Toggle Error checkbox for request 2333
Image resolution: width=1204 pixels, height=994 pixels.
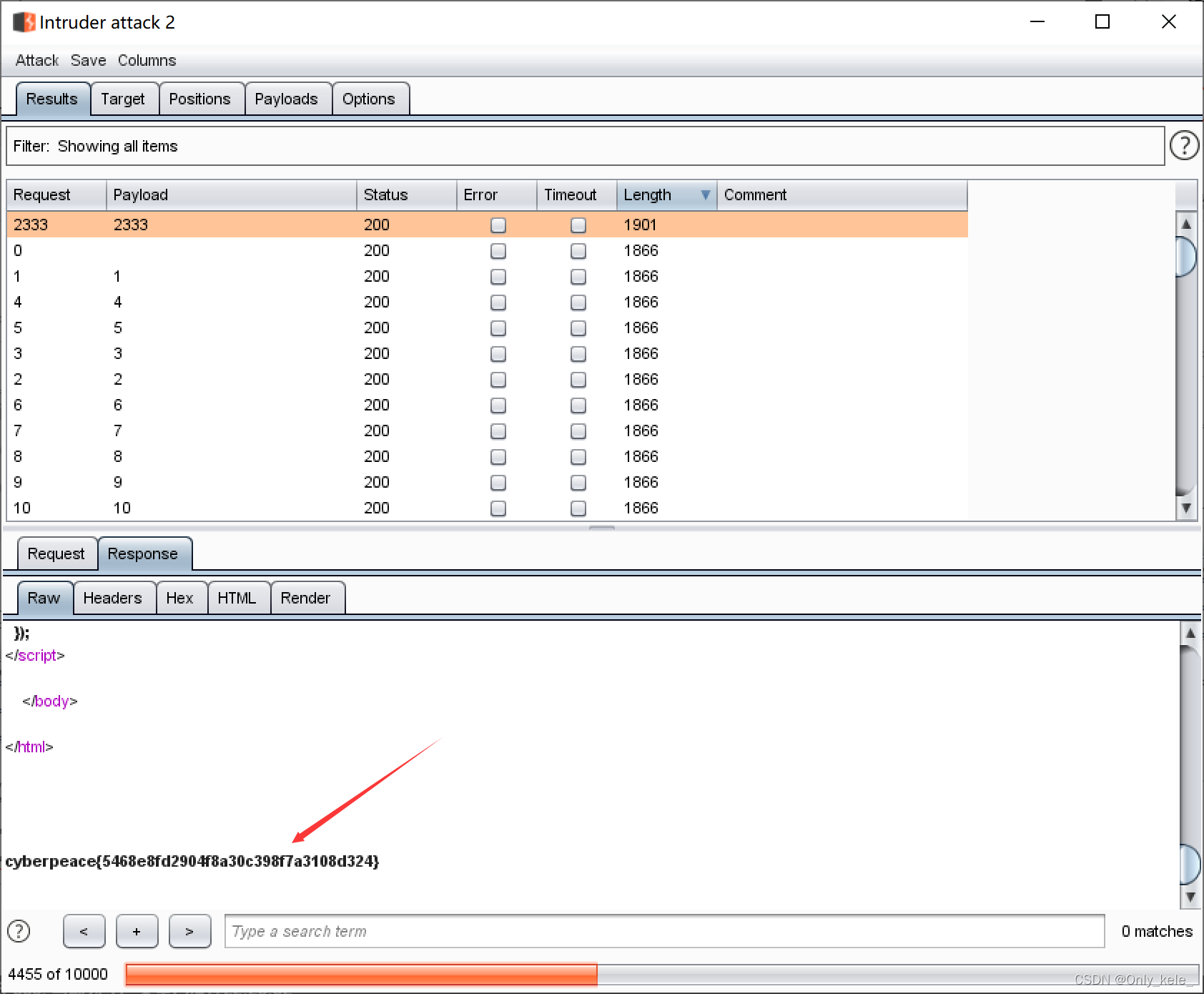tap(498, 225)
